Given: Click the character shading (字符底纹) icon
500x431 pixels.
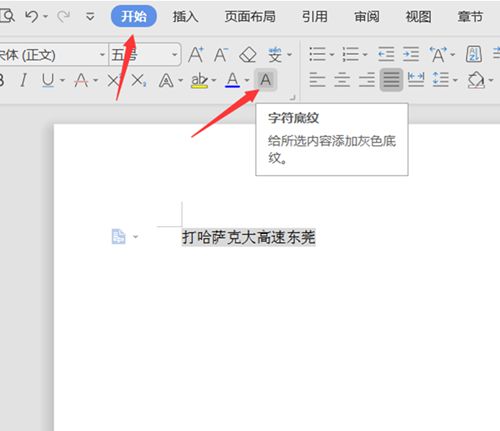Looking at the screenshot, I should pyautogui.click(x=265, y=80).
